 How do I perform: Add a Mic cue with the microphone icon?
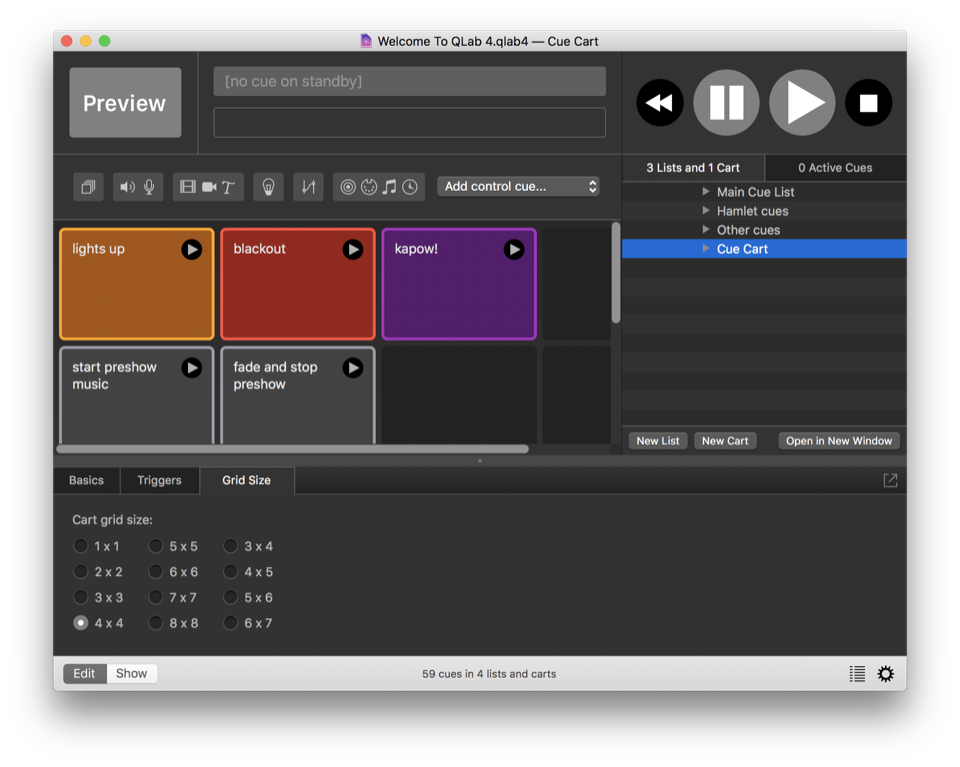click(149, 187)
